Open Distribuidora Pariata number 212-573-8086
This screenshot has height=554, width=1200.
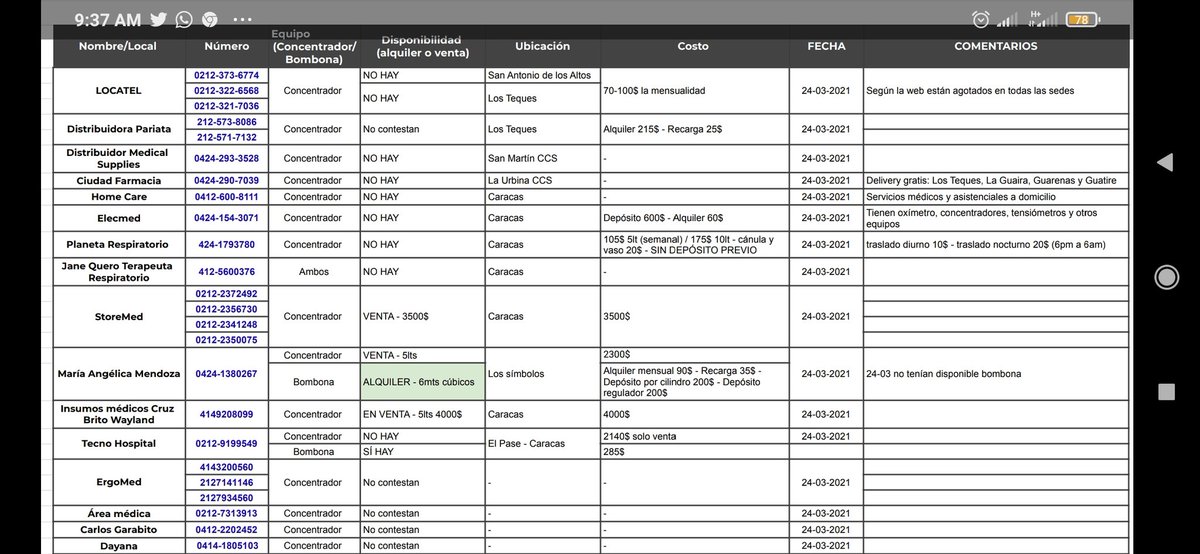(226, 122)
